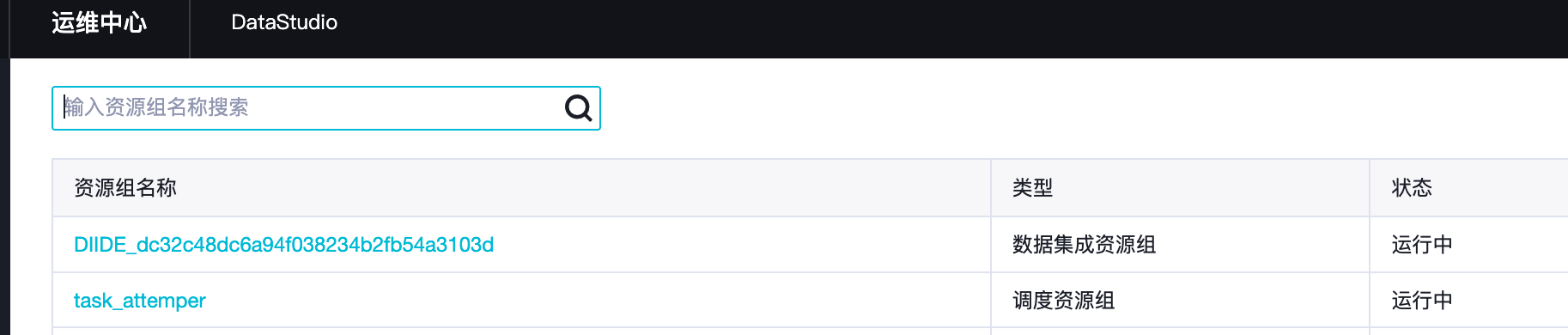Select the 数据集成资源组 type cell

click(1084, 245)
